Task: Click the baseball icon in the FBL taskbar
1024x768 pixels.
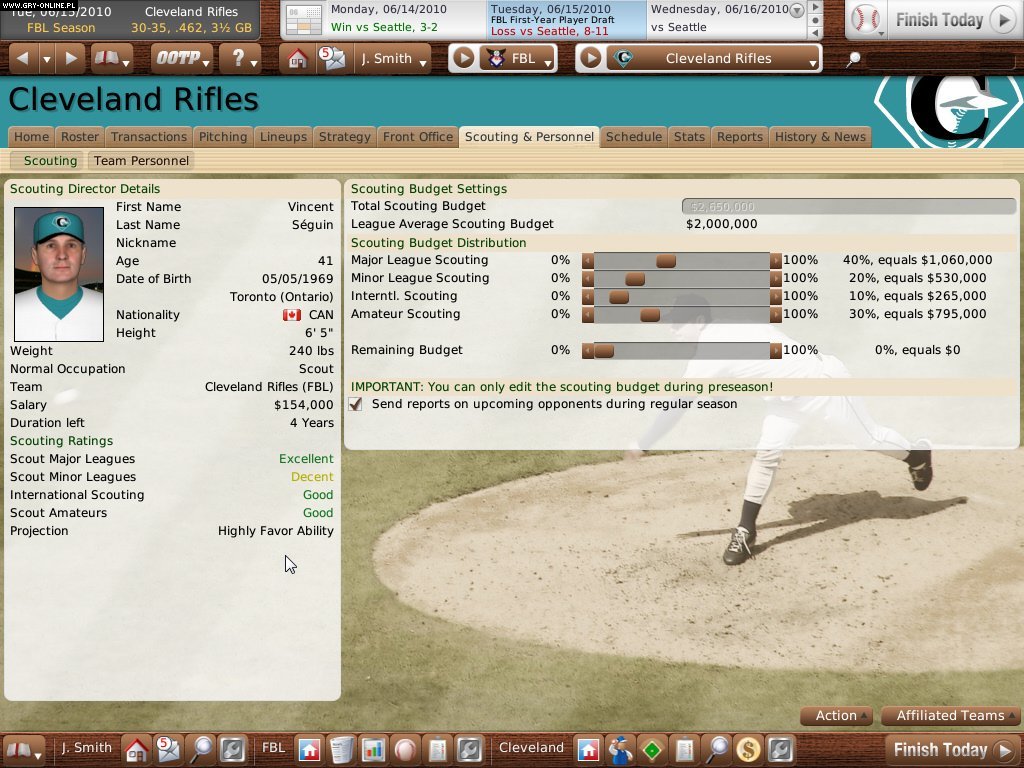Action: coord(406,750)
